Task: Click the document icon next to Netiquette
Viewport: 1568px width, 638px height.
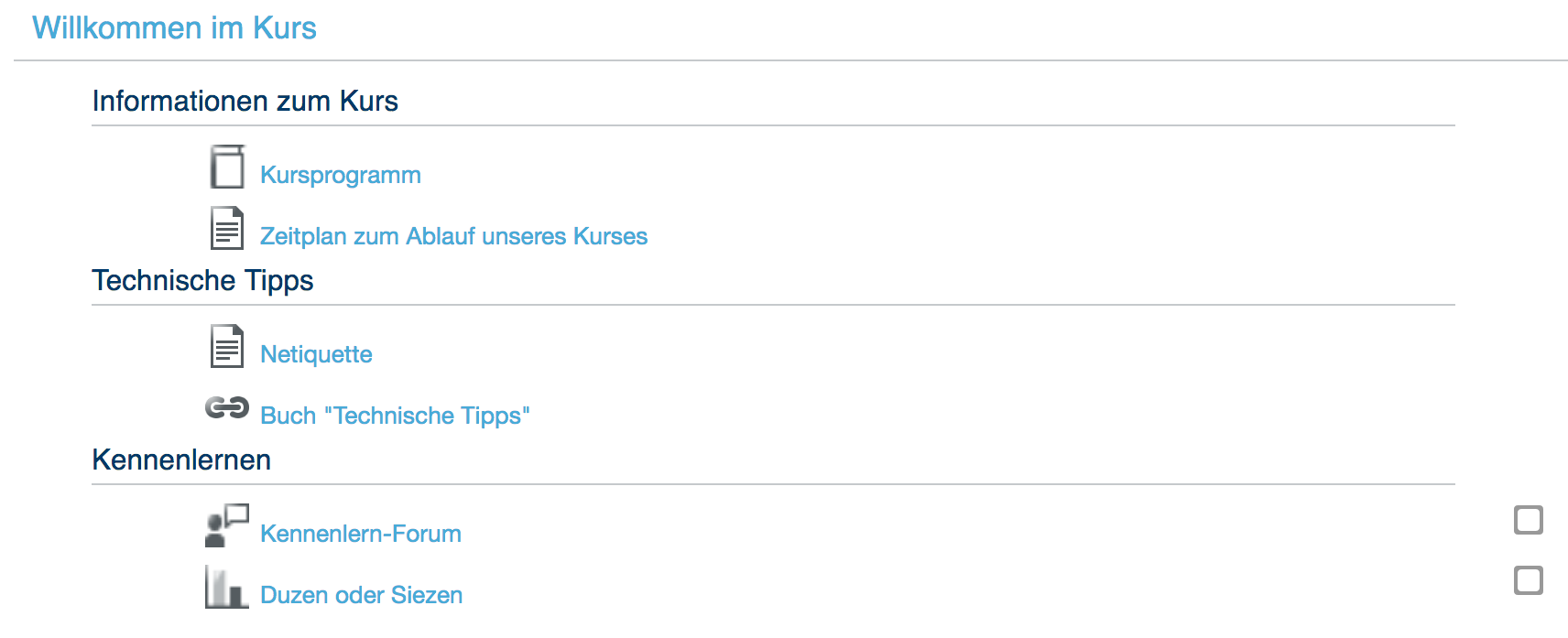Action: 227,346
